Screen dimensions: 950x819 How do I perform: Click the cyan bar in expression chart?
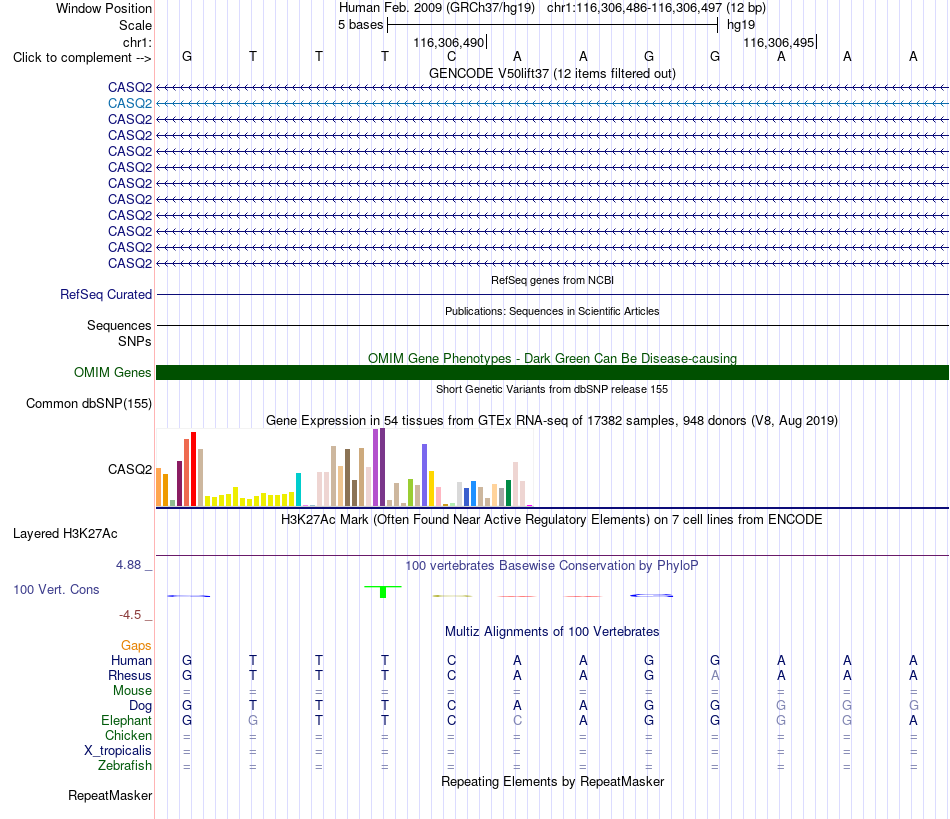tap(298, 489)
